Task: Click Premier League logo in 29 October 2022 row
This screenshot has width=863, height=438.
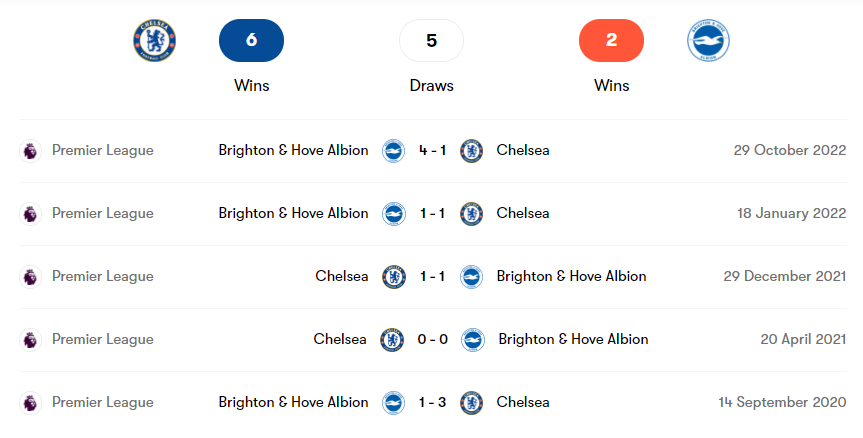Action: coord(30,151)
